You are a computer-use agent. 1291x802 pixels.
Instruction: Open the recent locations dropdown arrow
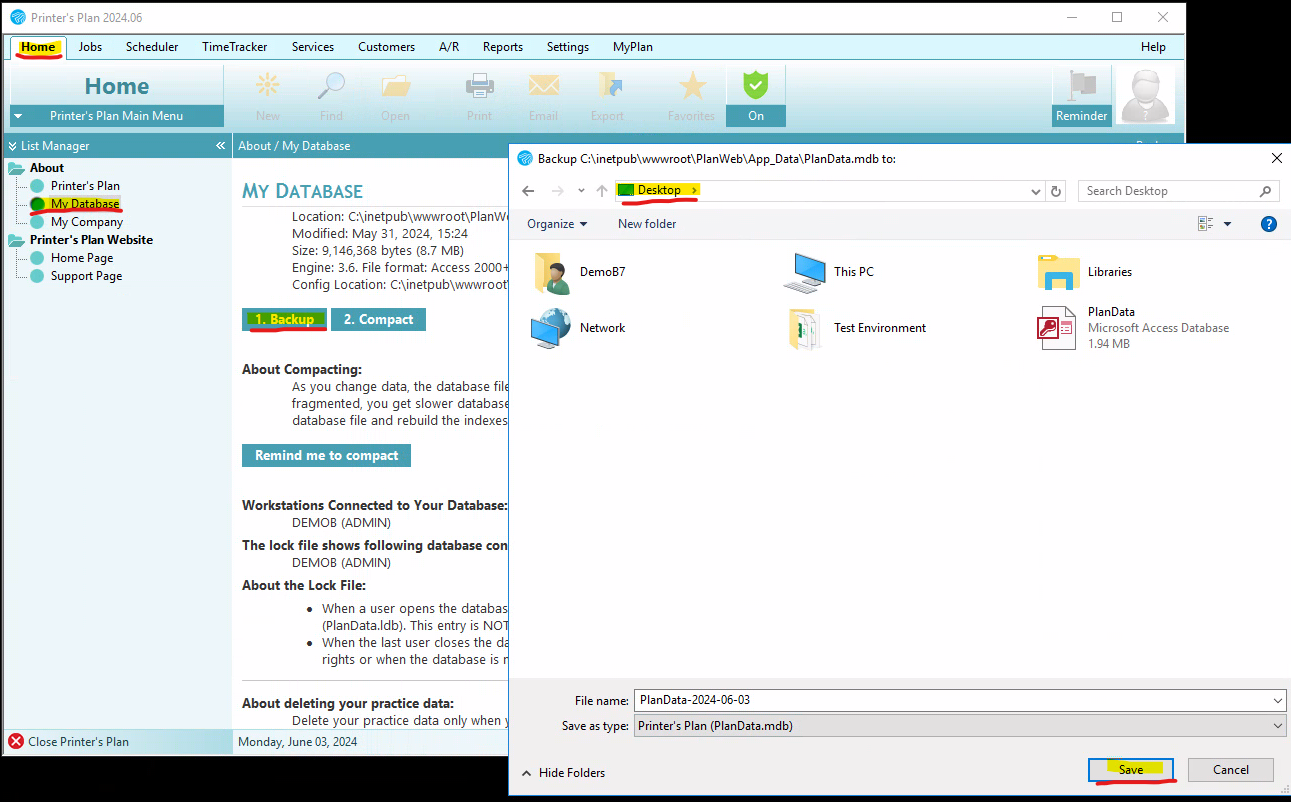[x=581, y=191]
